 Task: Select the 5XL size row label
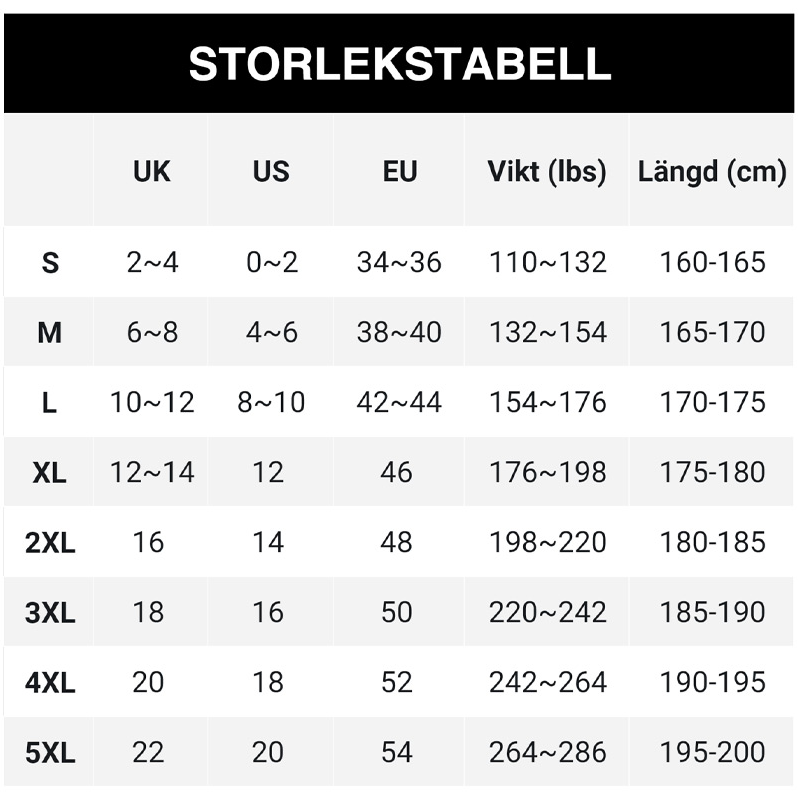click(50, 753)
